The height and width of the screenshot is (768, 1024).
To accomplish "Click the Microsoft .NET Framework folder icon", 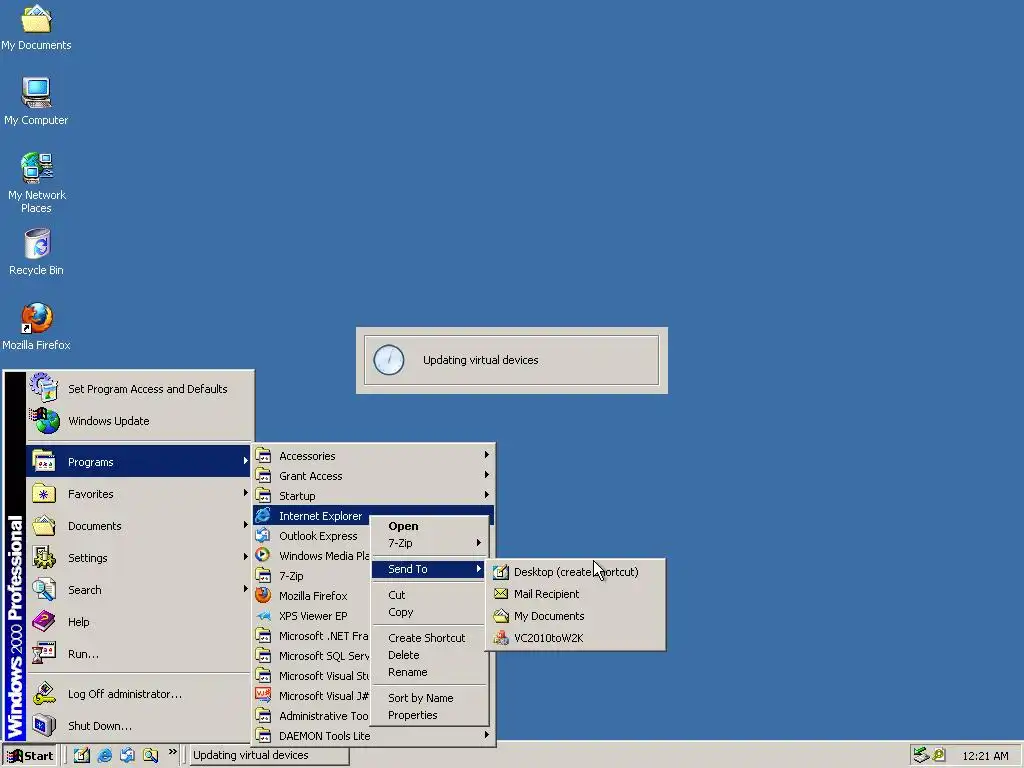I will (263, 635).
